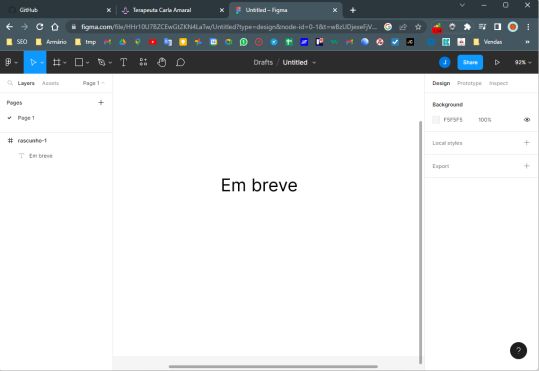Open the Page 1 selector dropdown
Image resolution: width=539 pixels, height=371 pixels.
click(93, 83)
